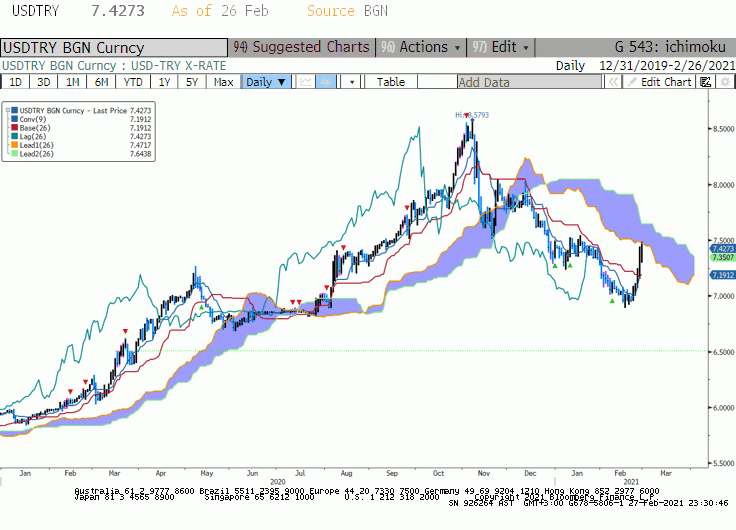Click the Conv(9) blue color swatch
This screenshot has width=736, height=530.
tap(15, 119)
